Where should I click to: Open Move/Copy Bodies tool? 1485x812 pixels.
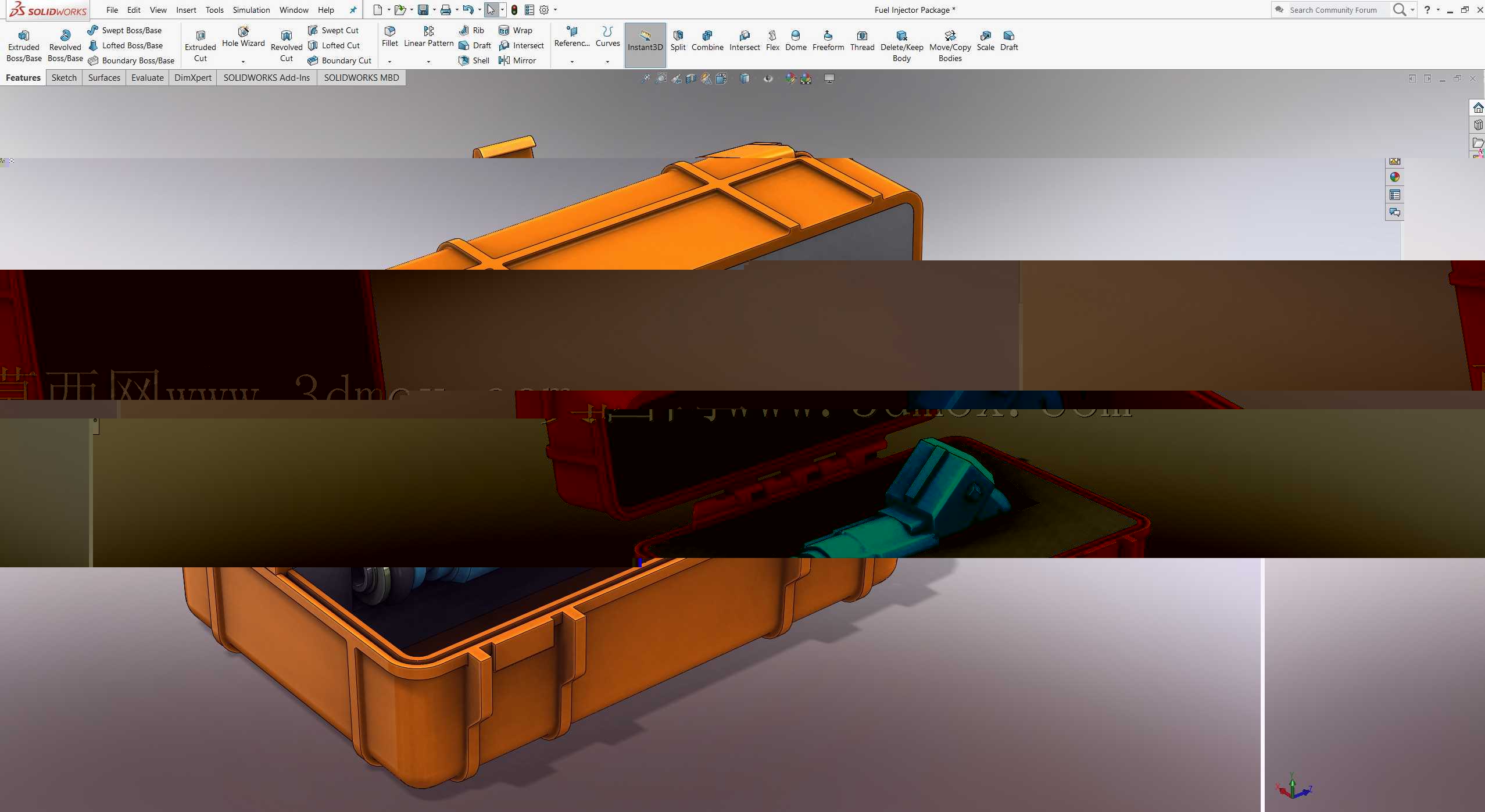pos(950,45)
